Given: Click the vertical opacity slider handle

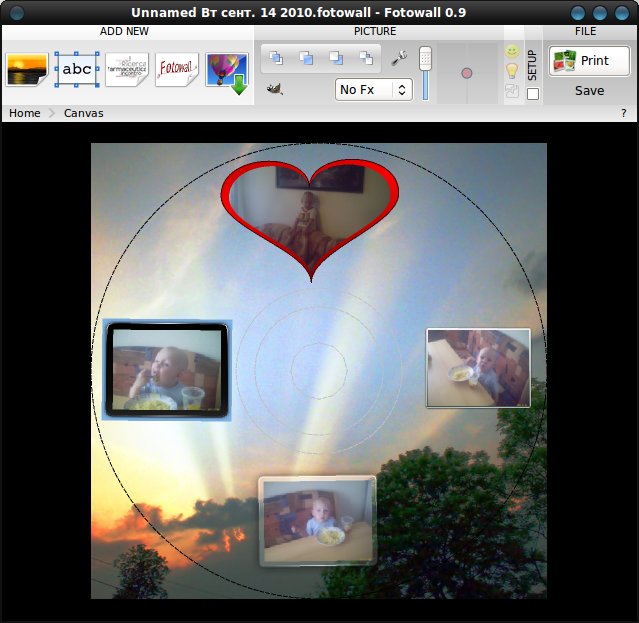Looking at the screenshot, I should pos(425,58).
